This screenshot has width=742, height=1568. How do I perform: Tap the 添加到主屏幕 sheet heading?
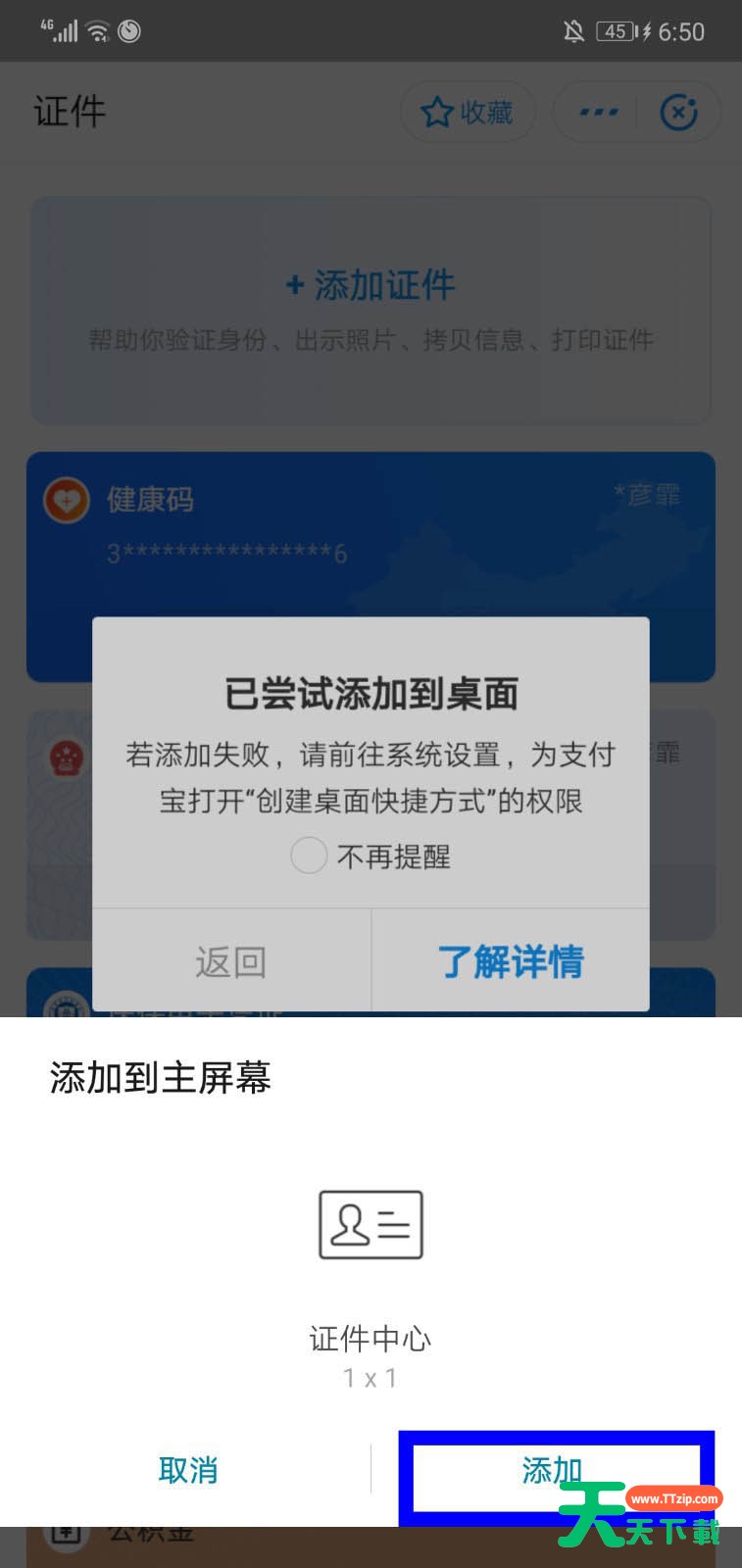161,1078
